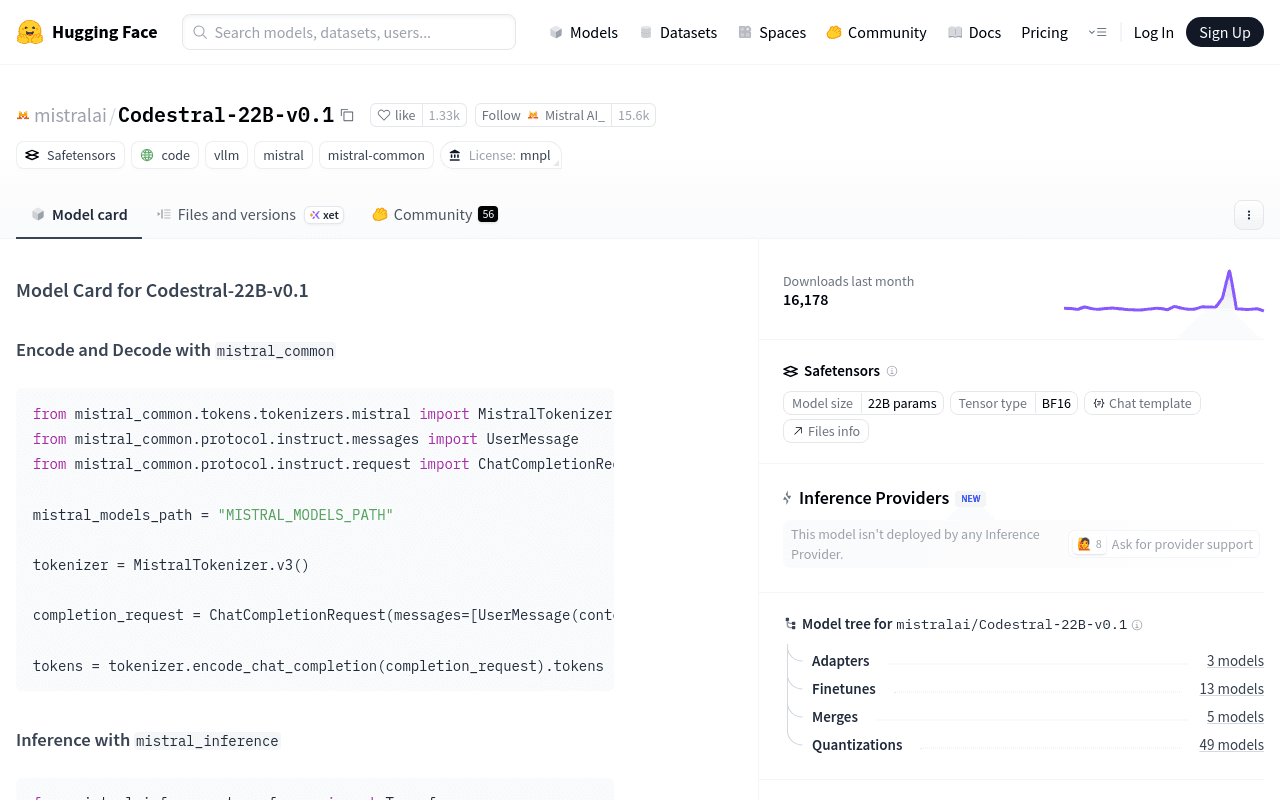Click the xet storage badge
Viewport: 1280px width, 800px height.
(324, 215)
